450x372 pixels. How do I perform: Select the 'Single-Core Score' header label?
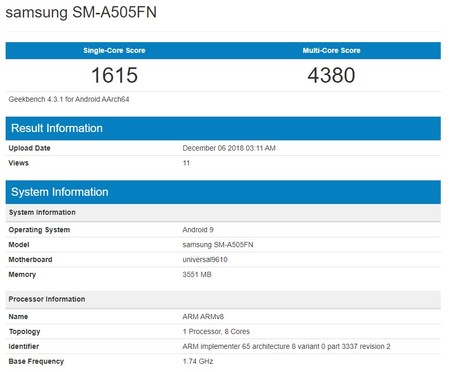(x=114, y=50)
